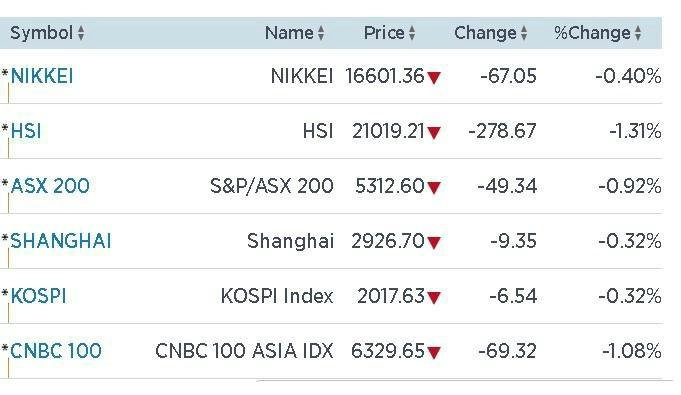Open the KOSPI symbol link
The height and width of the screenshot is (395, 681).
pyautogui.click(x=38, y=296)
